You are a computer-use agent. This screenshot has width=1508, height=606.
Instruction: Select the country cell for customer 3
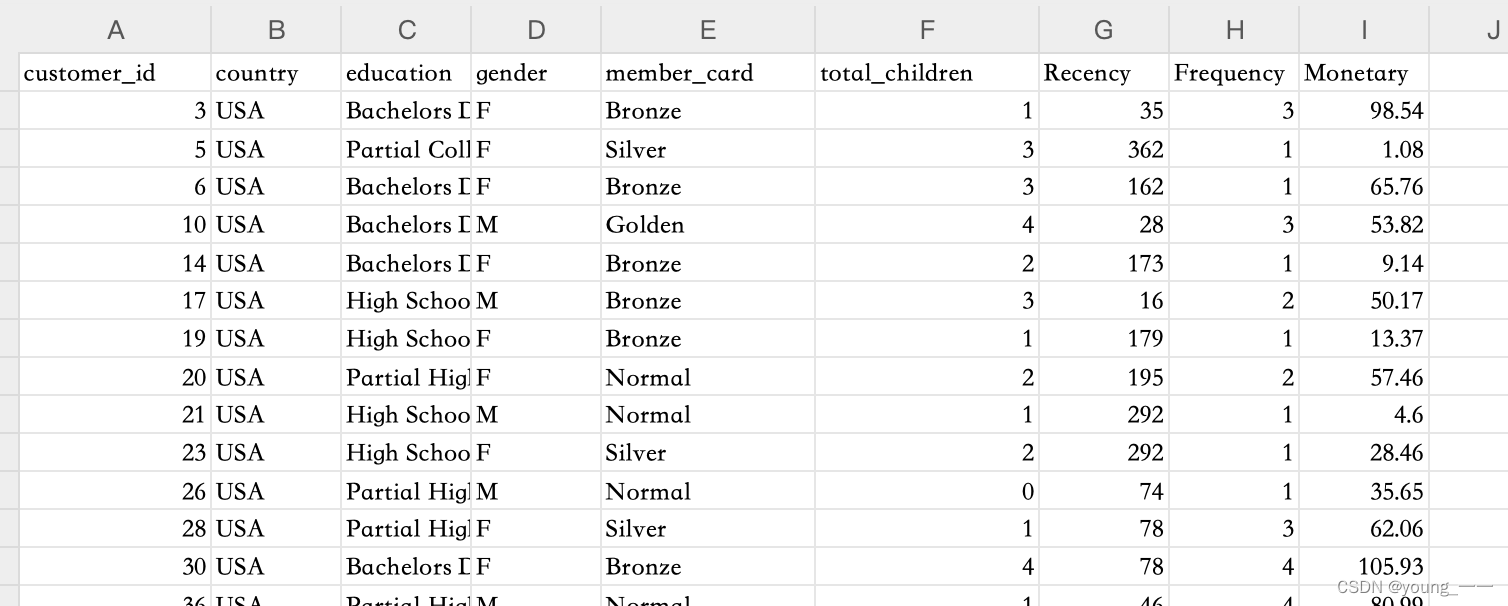click(x=276, y=111)
